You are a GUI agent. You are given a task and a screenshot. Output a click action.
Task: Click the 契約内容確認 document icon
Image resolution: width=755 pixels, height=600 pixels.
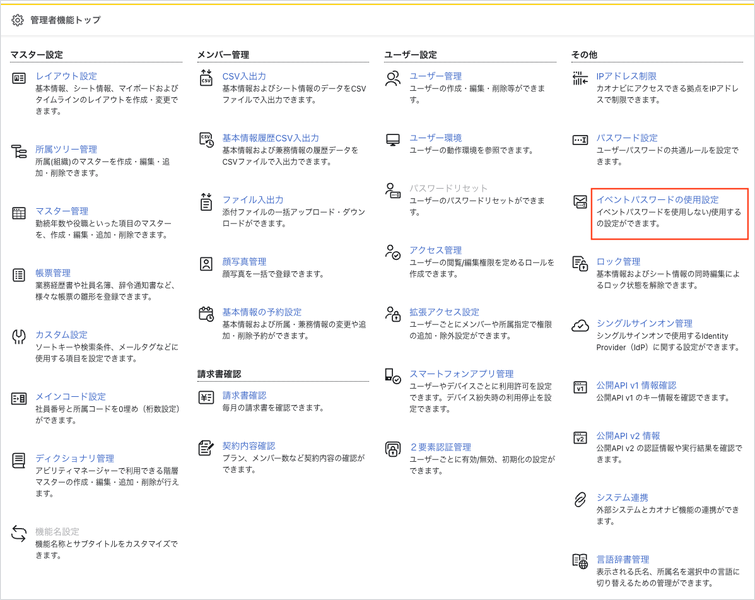point(206,448)
